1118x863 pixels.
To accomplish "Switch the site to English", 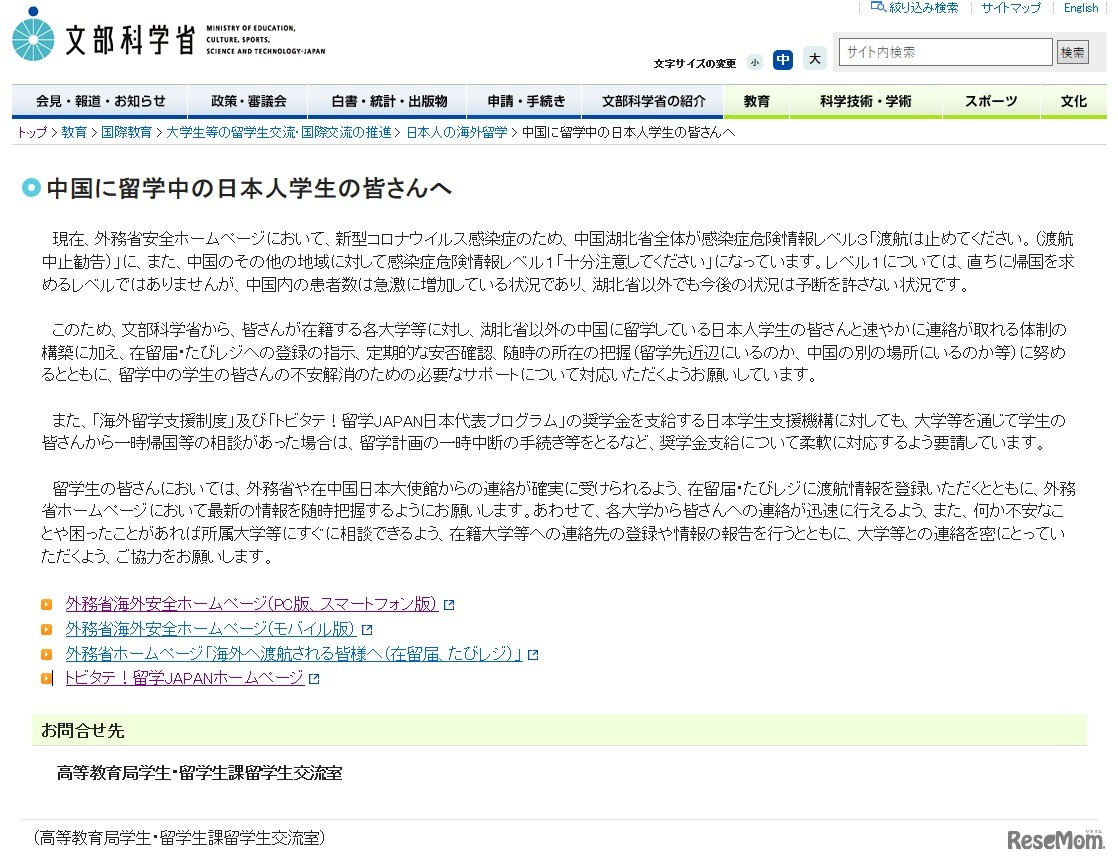I will (1080, 7).
